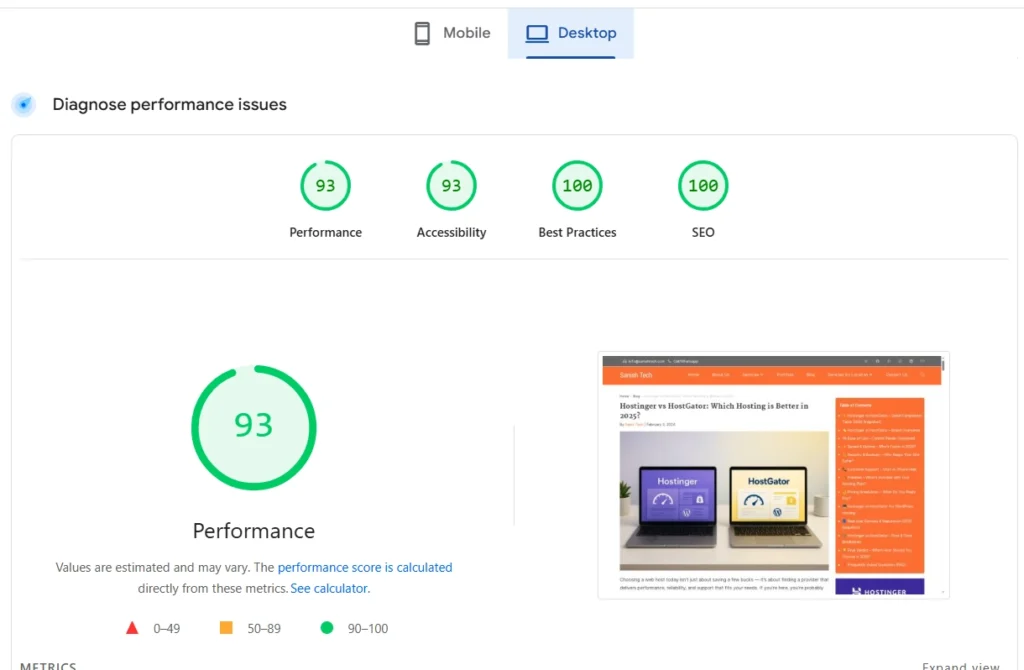1024x670 pixels.
Task: Click the '50–89' legend text
Action: click(x=264, y=628)
